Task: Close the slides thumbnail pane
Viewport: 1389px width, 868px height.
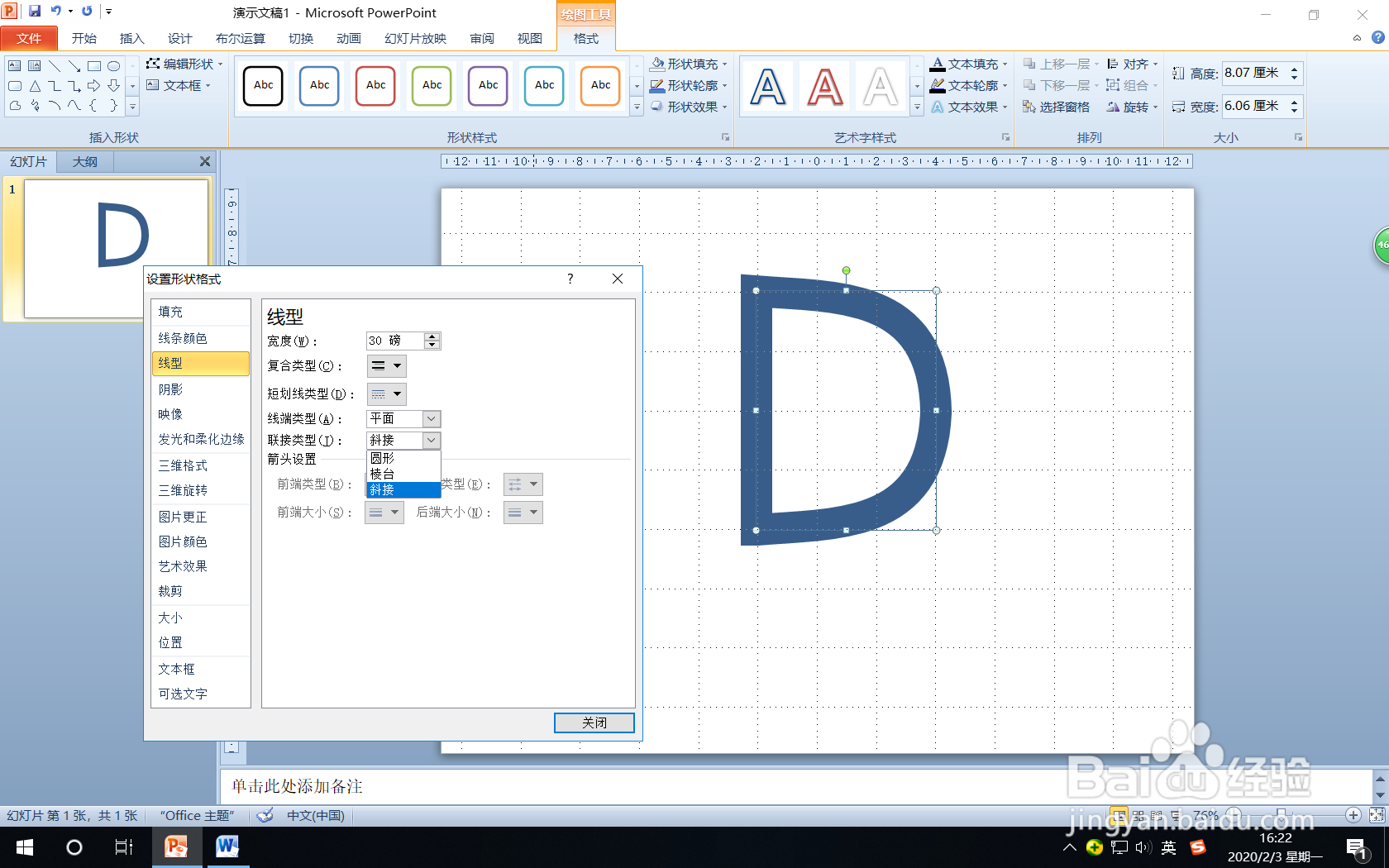Action: 205,161
